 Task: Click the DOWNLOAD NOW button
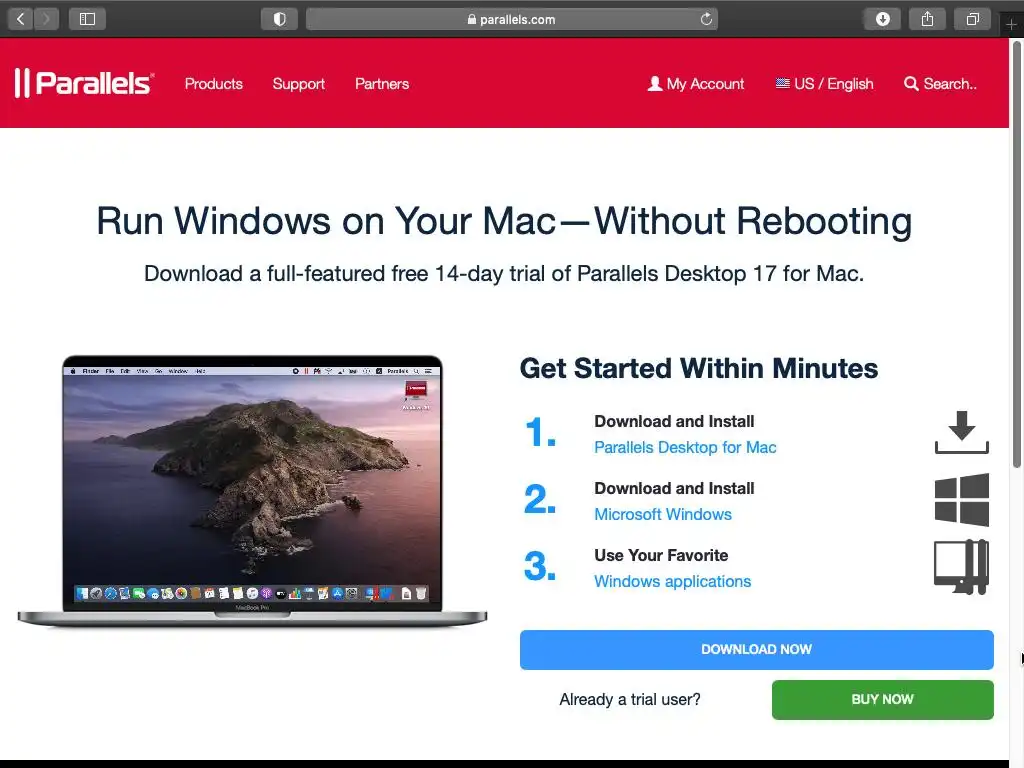[756, 649]
